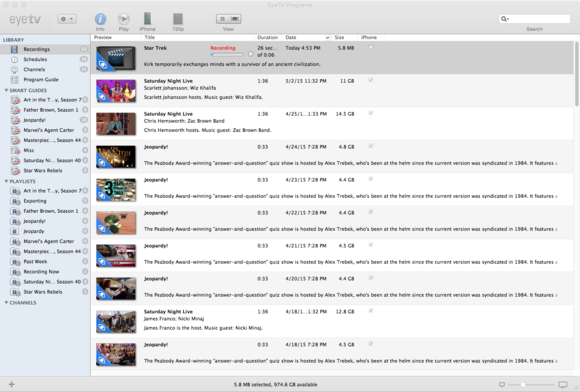Screen dimensions: 580x392
Task: Toggle iPhone checkbox for 4/22/15 Jeopardy!
Action: click(371, 212)
